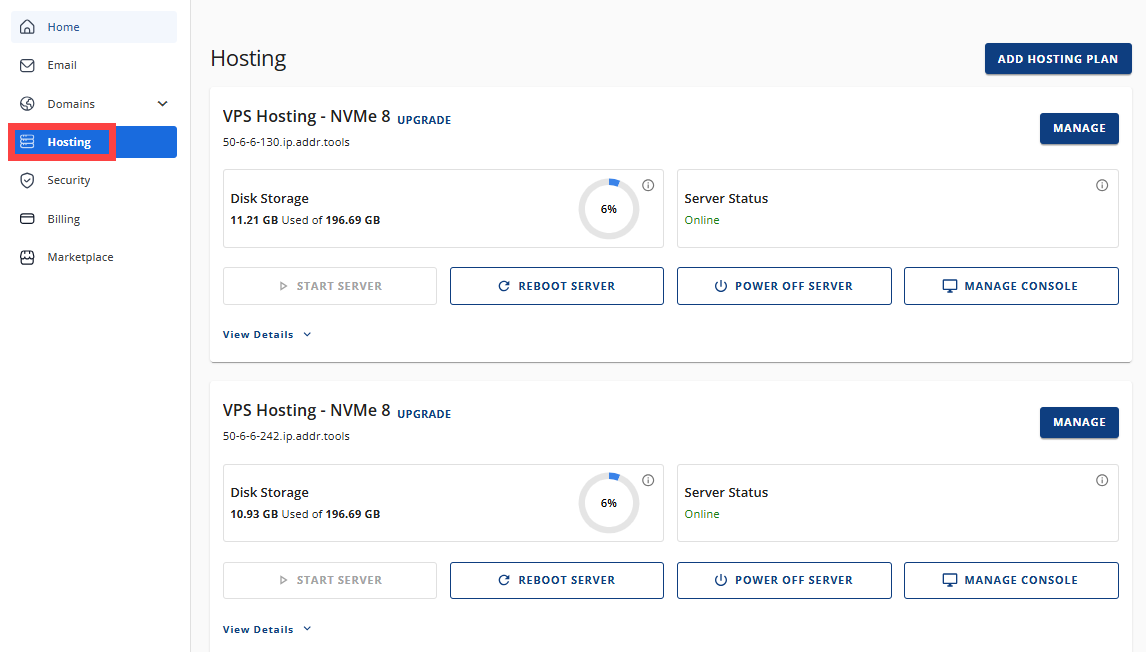Click the Upgrade link on first VPS plan
1146x652 pixels.
pos(424,120)
